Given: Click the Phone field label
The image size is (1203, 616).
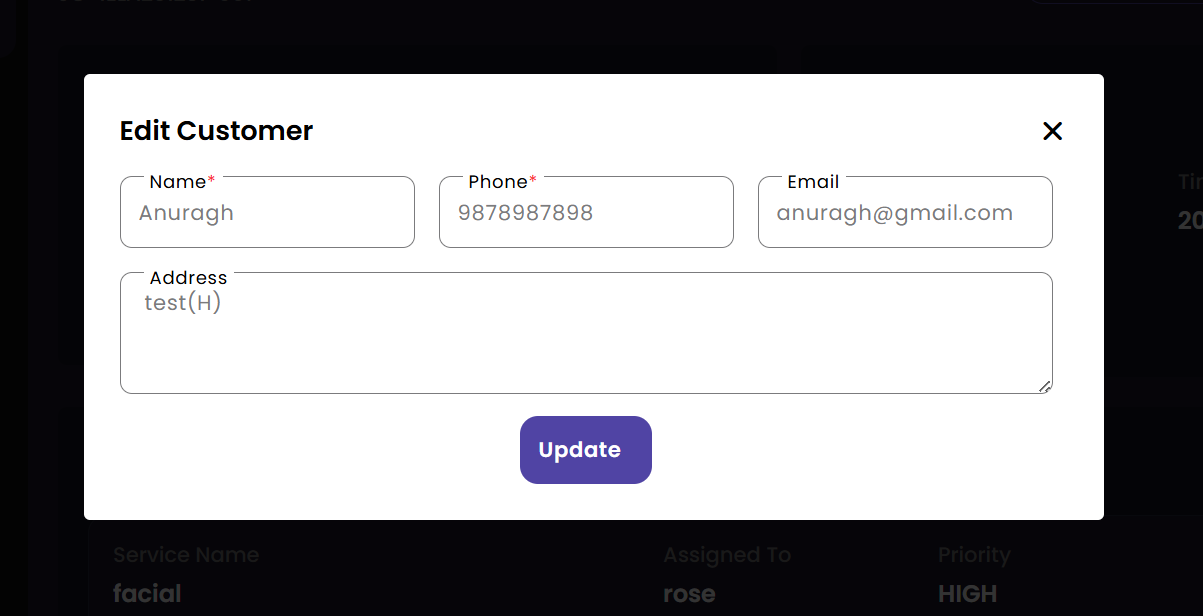Looking at the screenshot, I should click(x=497, y=182).
